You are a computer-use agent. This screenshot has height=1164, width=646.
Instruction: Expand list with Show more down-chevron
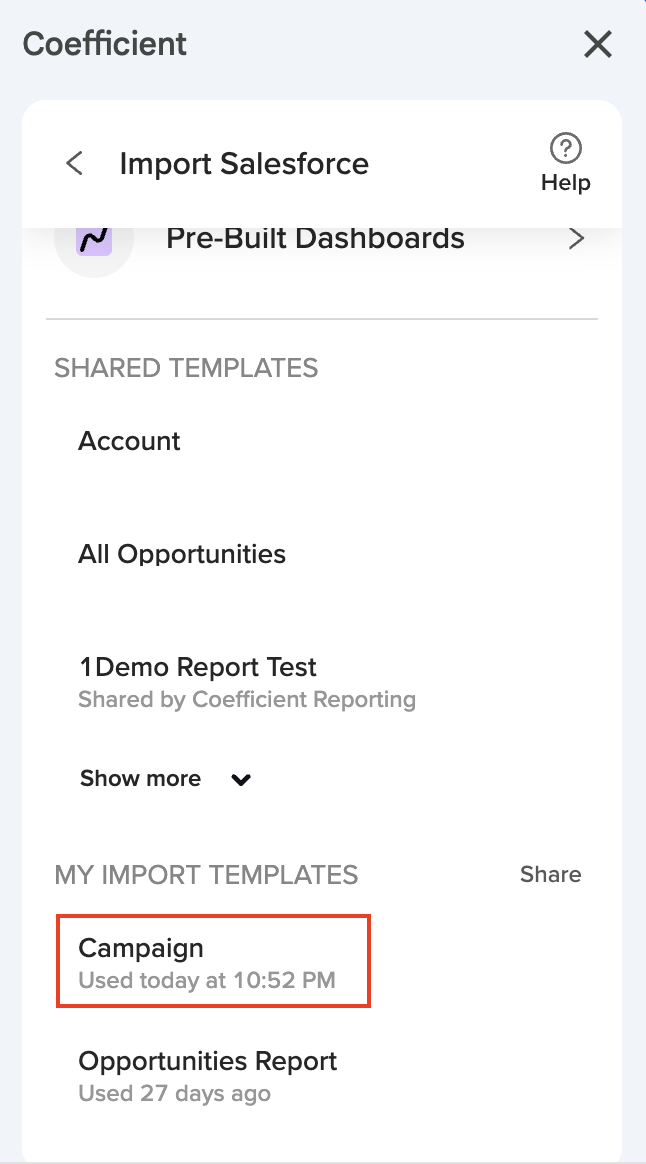(x=241, y=780)
